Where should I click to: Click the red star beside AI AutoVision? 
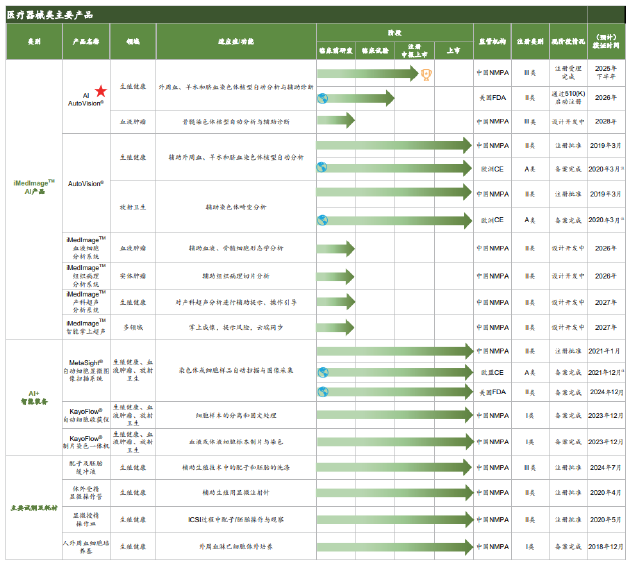click(x=101, y=91)
